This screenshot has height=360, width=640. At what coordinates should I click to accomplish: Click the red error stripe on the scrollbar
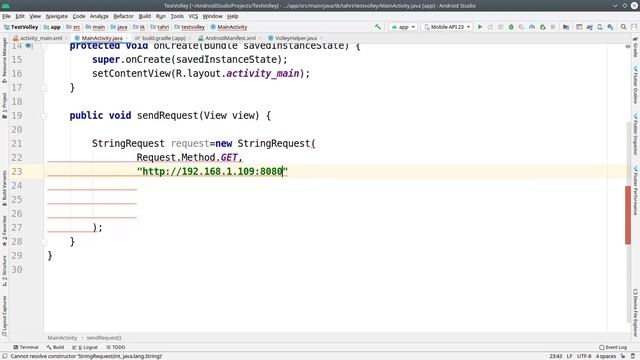tap(628, 215)
